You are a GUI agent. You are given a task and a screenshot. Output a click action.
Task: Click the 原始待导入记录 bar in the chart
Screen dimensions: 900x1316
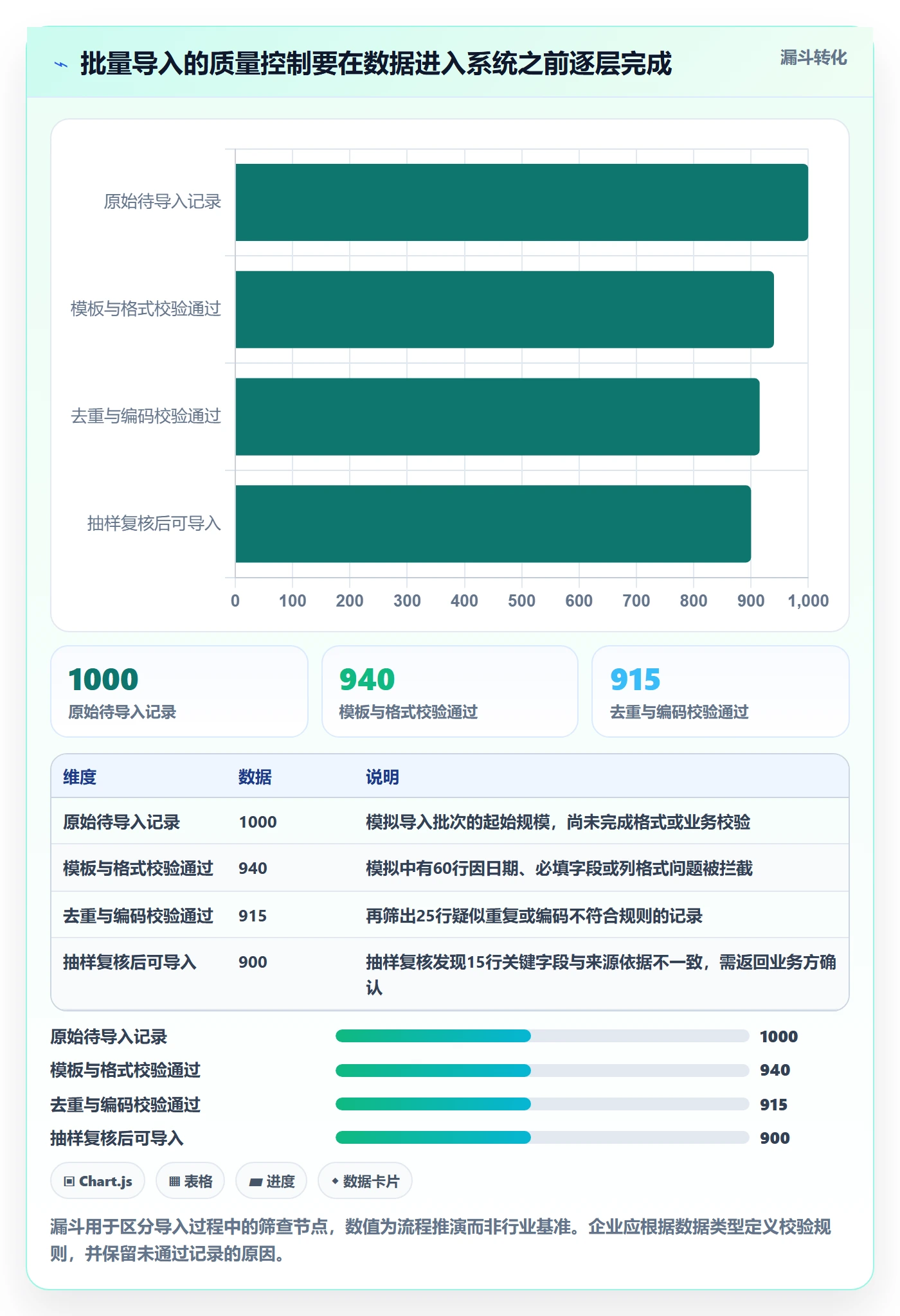tap(521, 202)
